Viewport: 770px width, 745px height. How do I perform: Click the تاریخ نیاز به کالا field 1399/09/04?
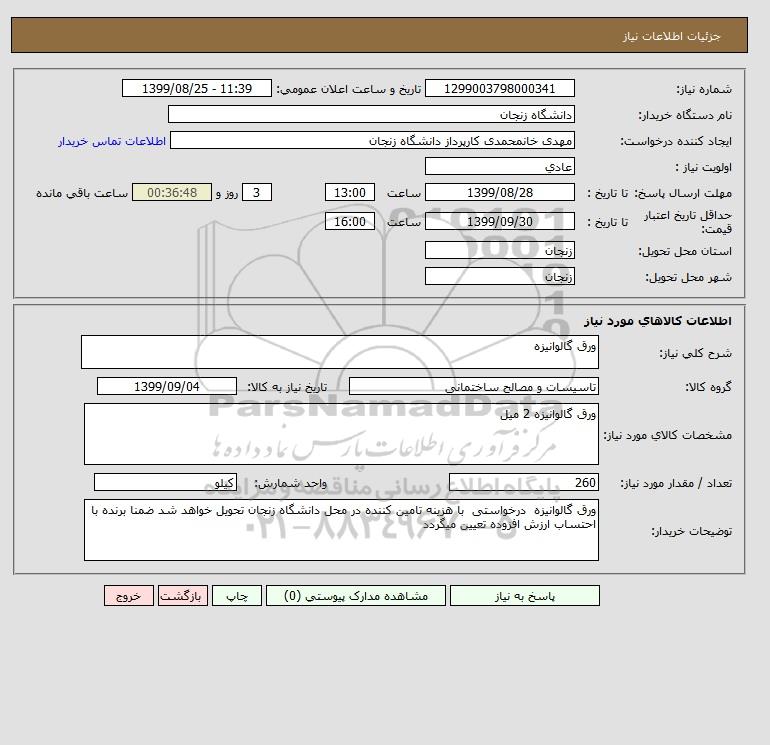point(167,386)
